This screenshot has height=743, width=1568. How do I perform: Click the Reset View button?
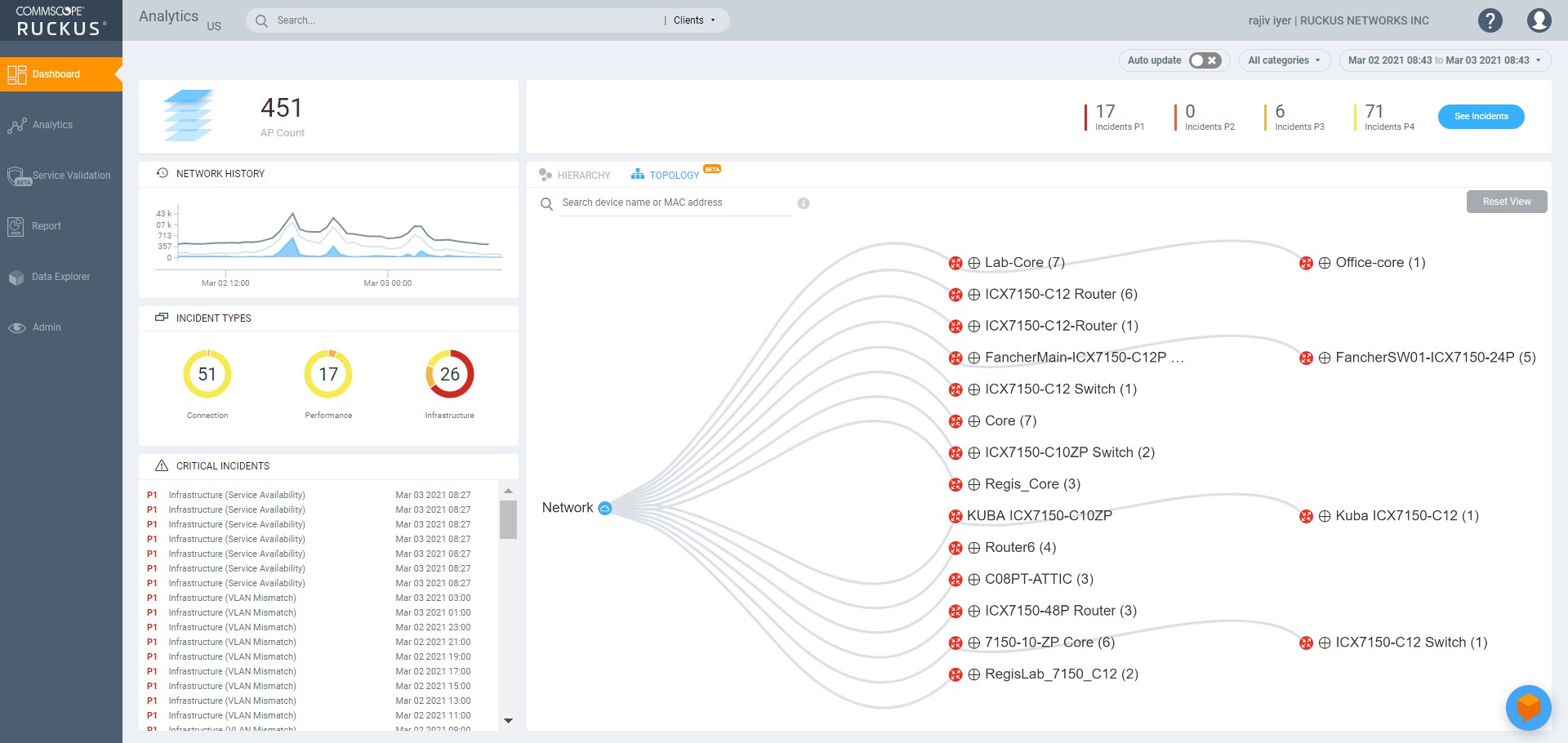tap(1507, 202)
